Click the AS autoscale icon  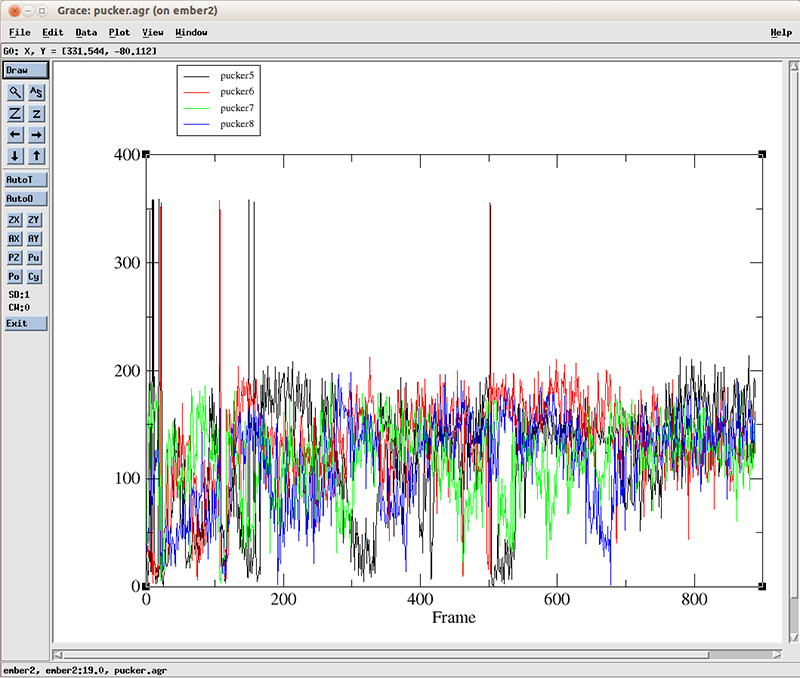click(x=36, y=92)
